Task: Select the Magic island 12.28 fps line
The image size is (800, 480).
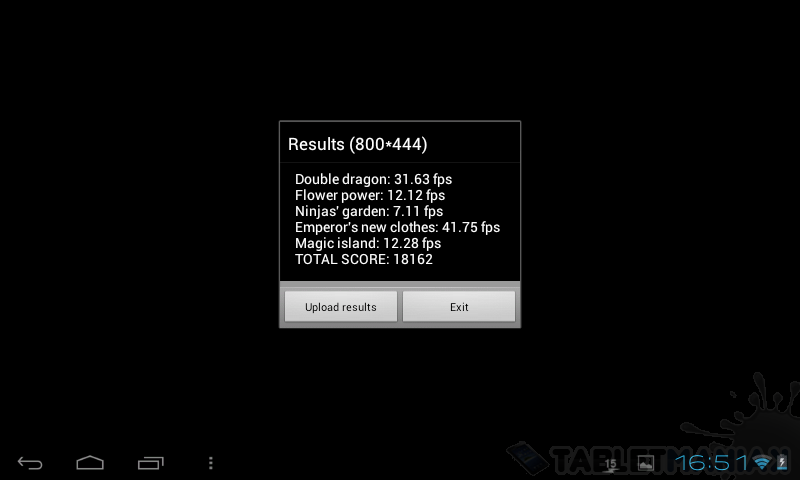Action: [368, 243]
